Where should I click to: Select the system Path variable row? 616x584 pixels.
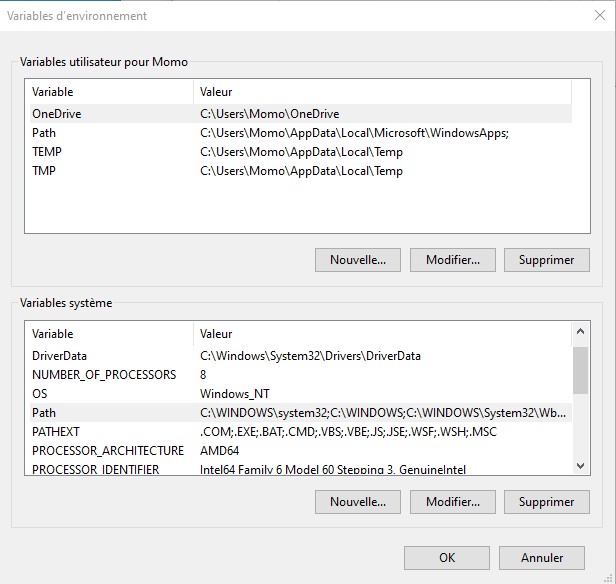coord(44,413)
